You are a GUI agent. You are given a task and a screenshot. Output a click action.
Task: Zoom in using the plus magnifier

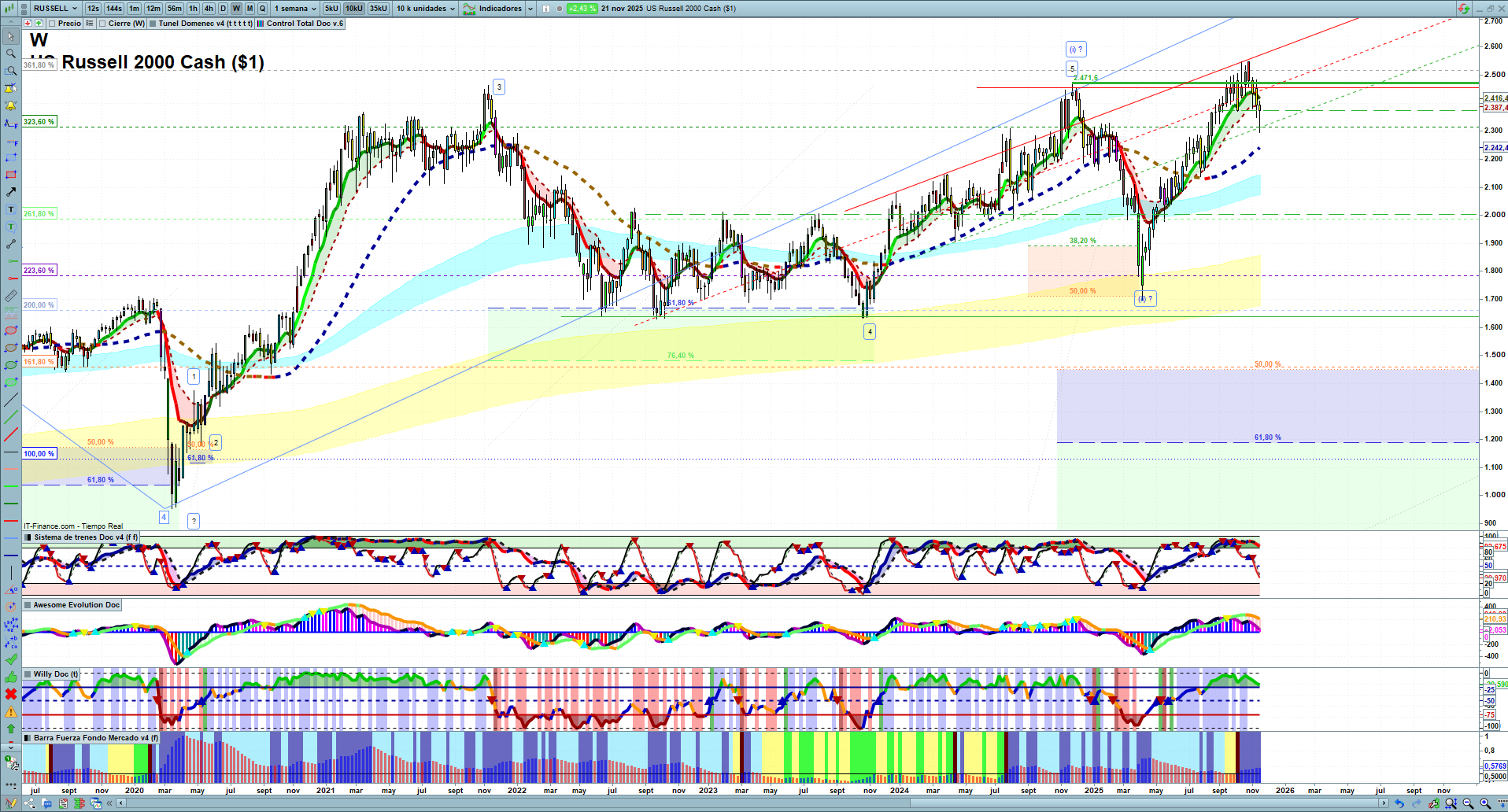coord(1485,803)
